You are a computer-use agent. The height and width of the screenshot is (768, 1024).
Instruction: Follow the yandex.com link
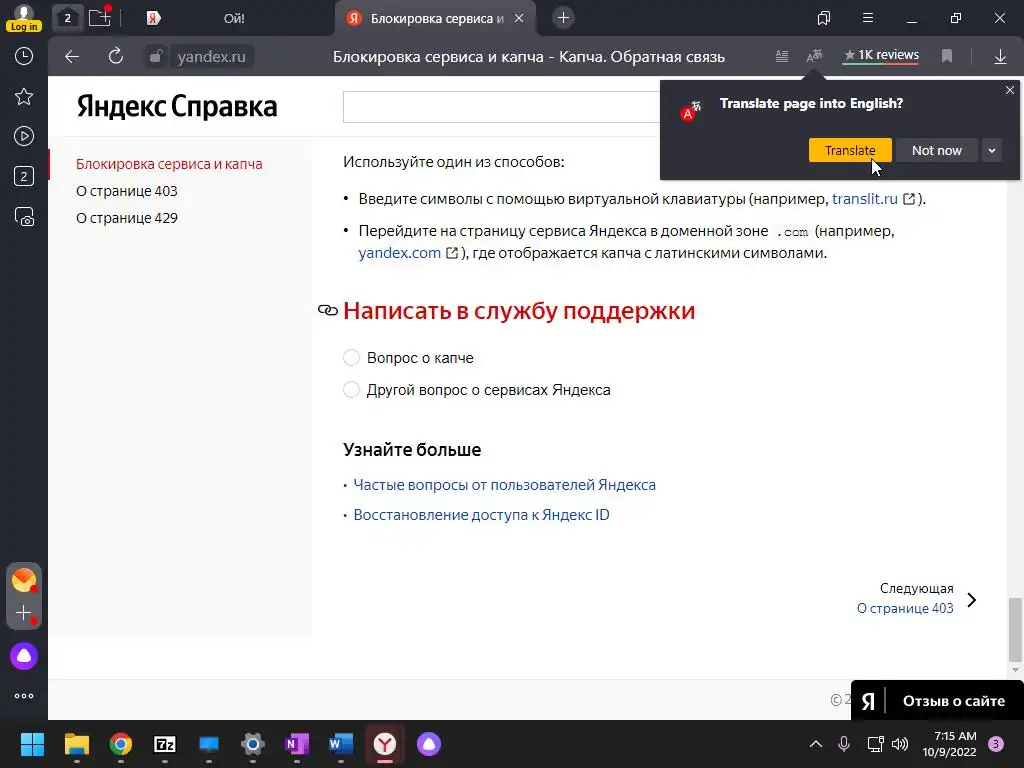[x=400, y=253]
